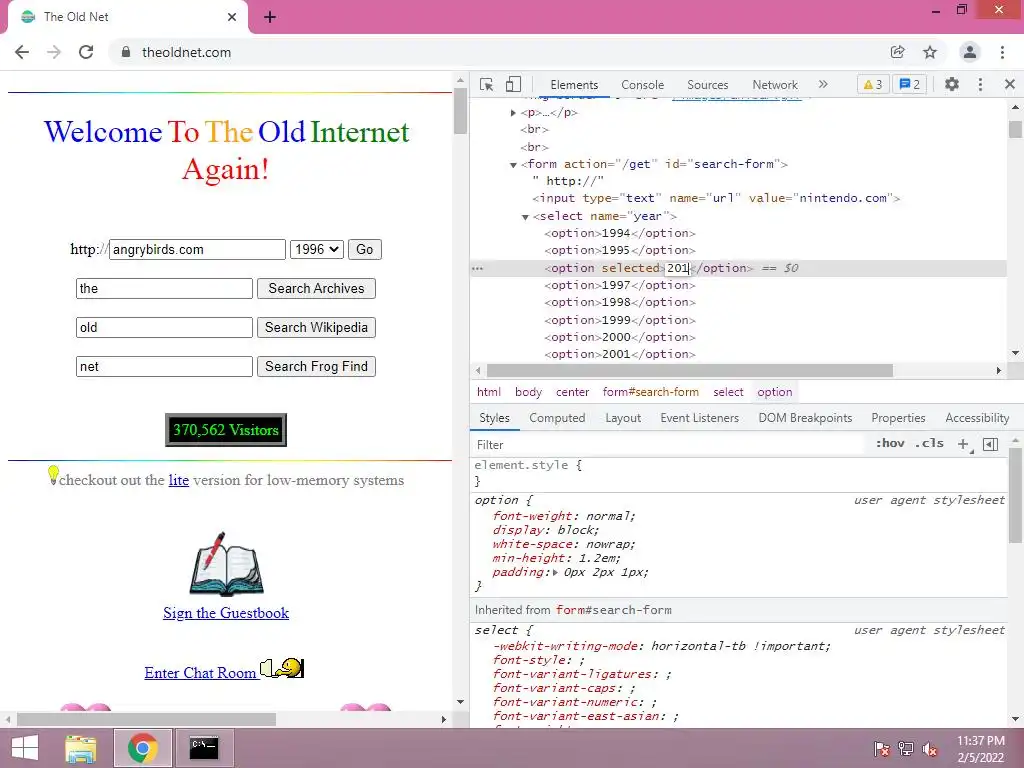Open the Layout pane tab

(623, 418)
